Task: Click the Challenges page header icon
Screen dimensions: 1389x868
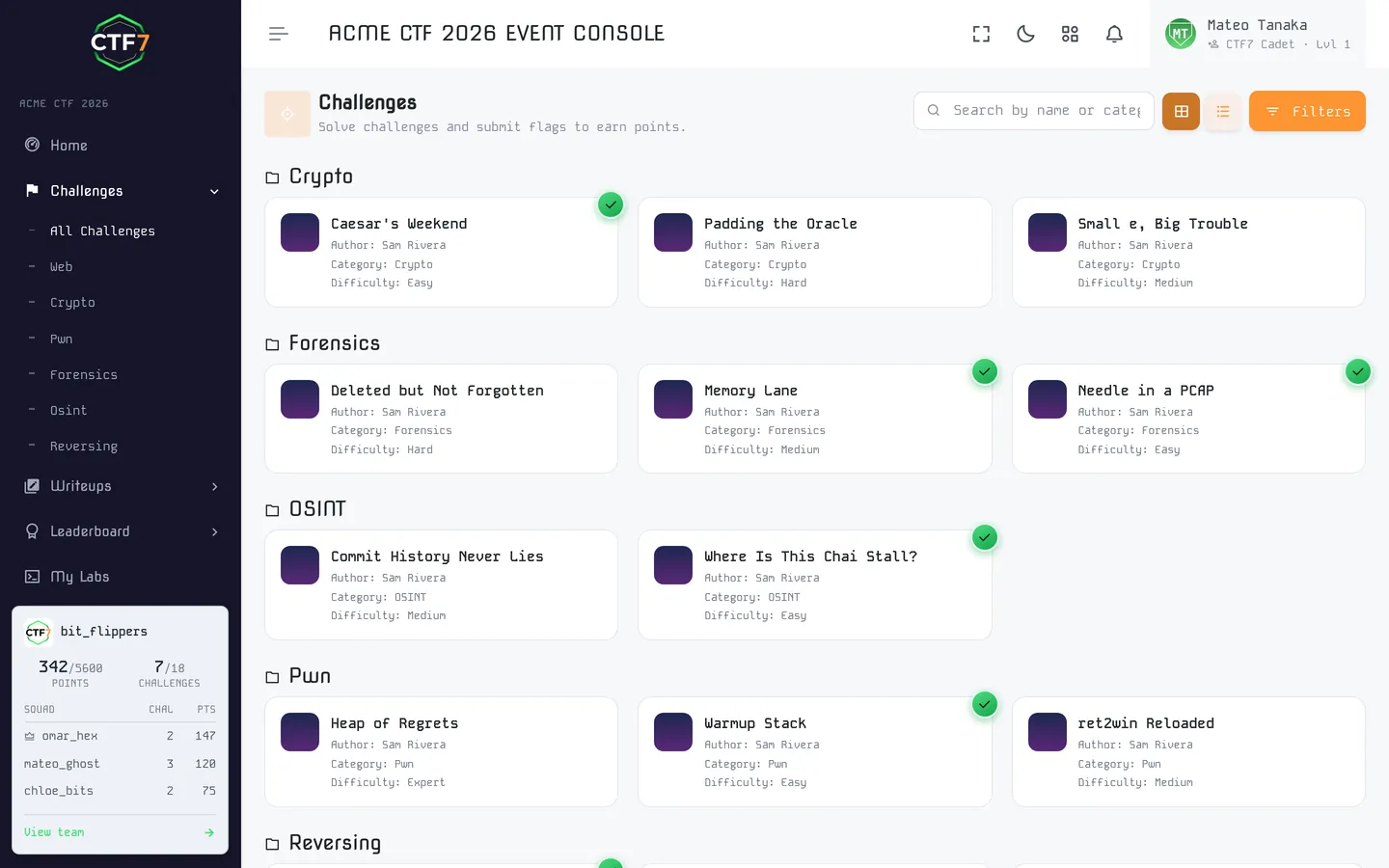Action: coord(287,114)
